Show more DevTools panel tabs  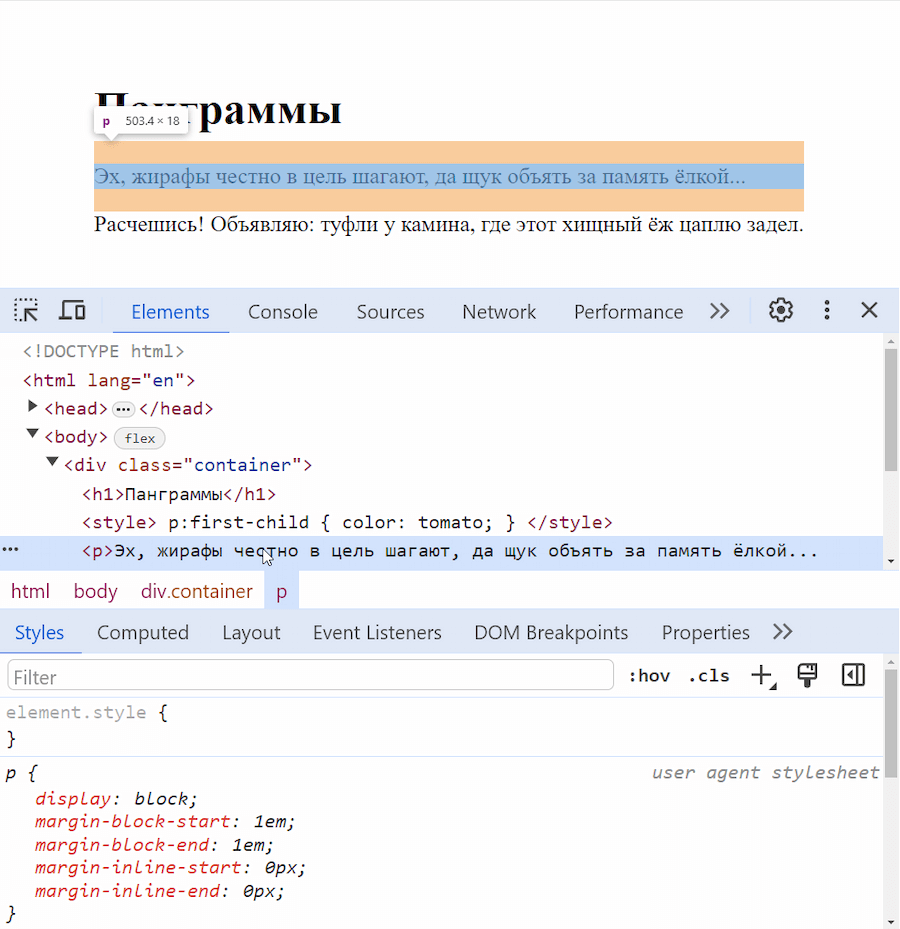pos(719,311)
